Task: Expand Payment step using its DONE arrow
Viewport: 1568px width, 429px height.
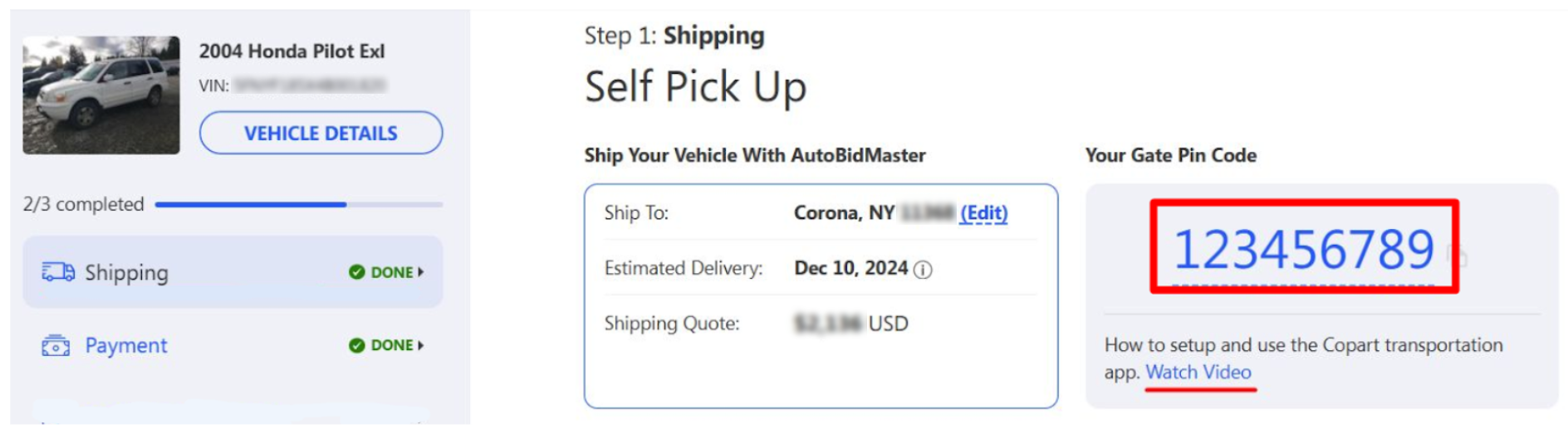Action: point(421,345)
